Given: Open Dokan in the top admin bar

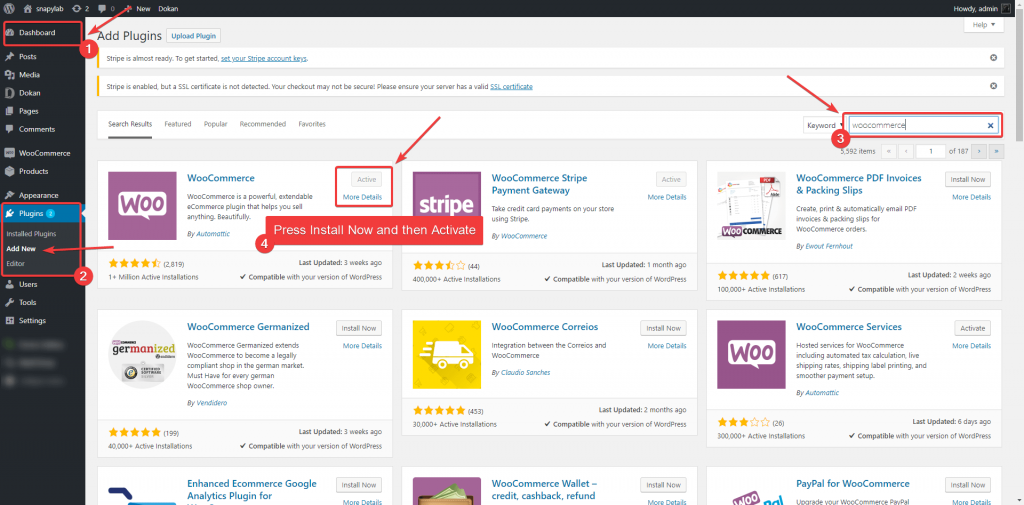Looking at the screenshot, I should (x=168, y=8).
